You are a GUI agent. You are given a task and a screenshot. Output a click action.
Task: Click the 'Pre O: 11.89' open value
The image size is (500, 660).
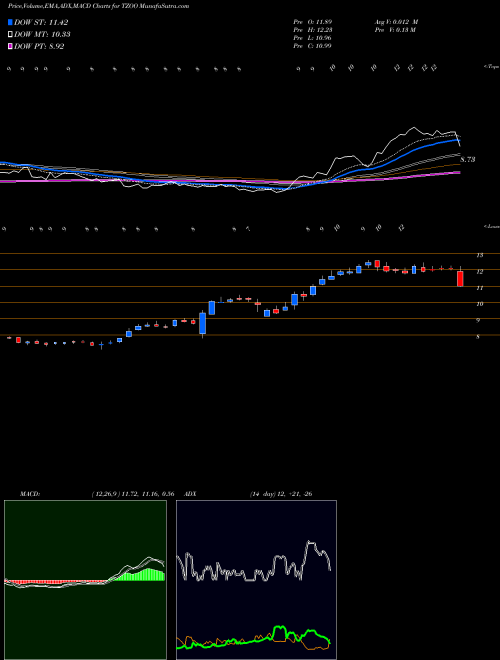tap(314, 22)
